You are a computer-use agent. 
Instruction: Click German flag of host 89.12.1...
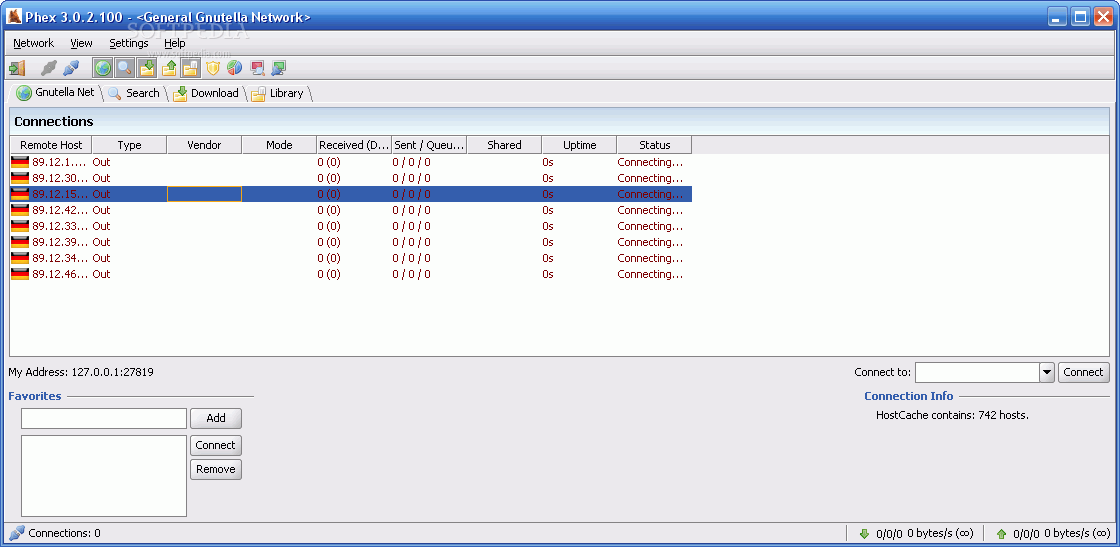pyautogui.click(x=20, y=162)
